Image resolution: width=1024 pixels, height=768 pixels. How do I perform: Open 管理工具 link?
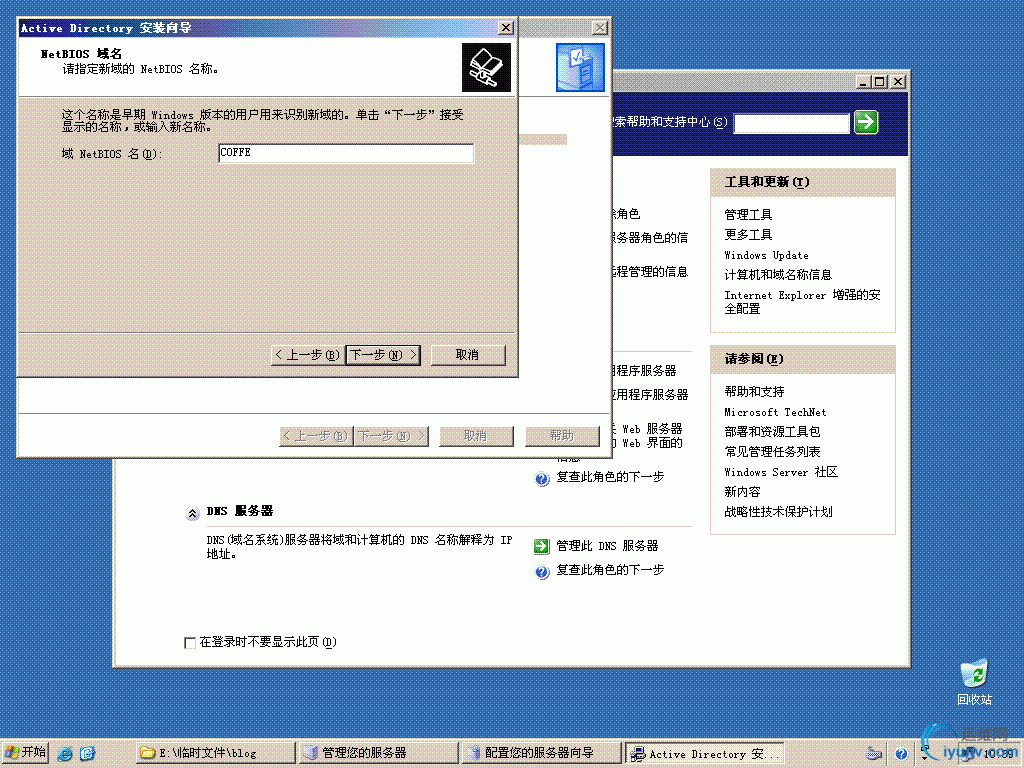[x=748, y=214]
